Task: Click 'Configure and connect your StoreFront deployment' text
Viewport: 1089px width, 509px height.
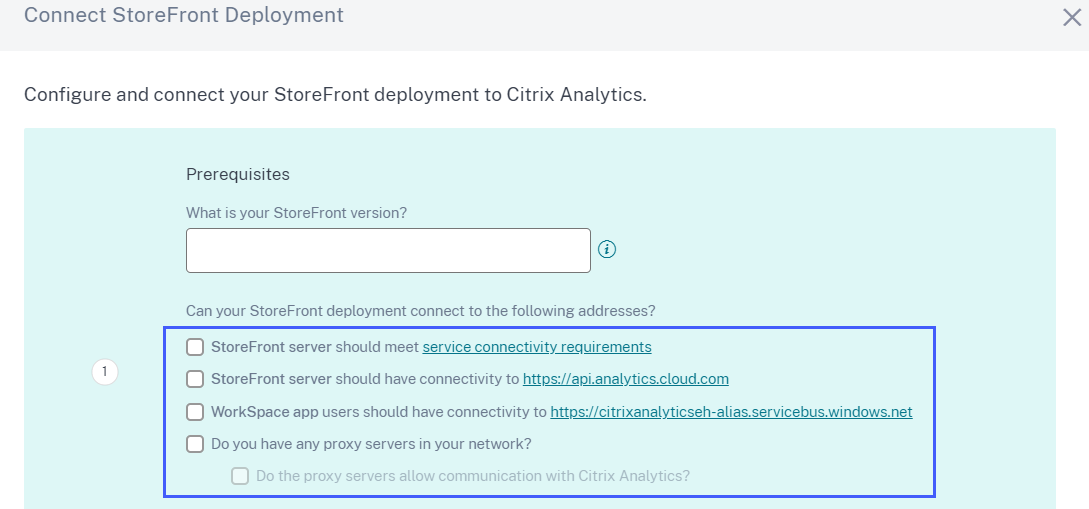Action: click(335, 95)
